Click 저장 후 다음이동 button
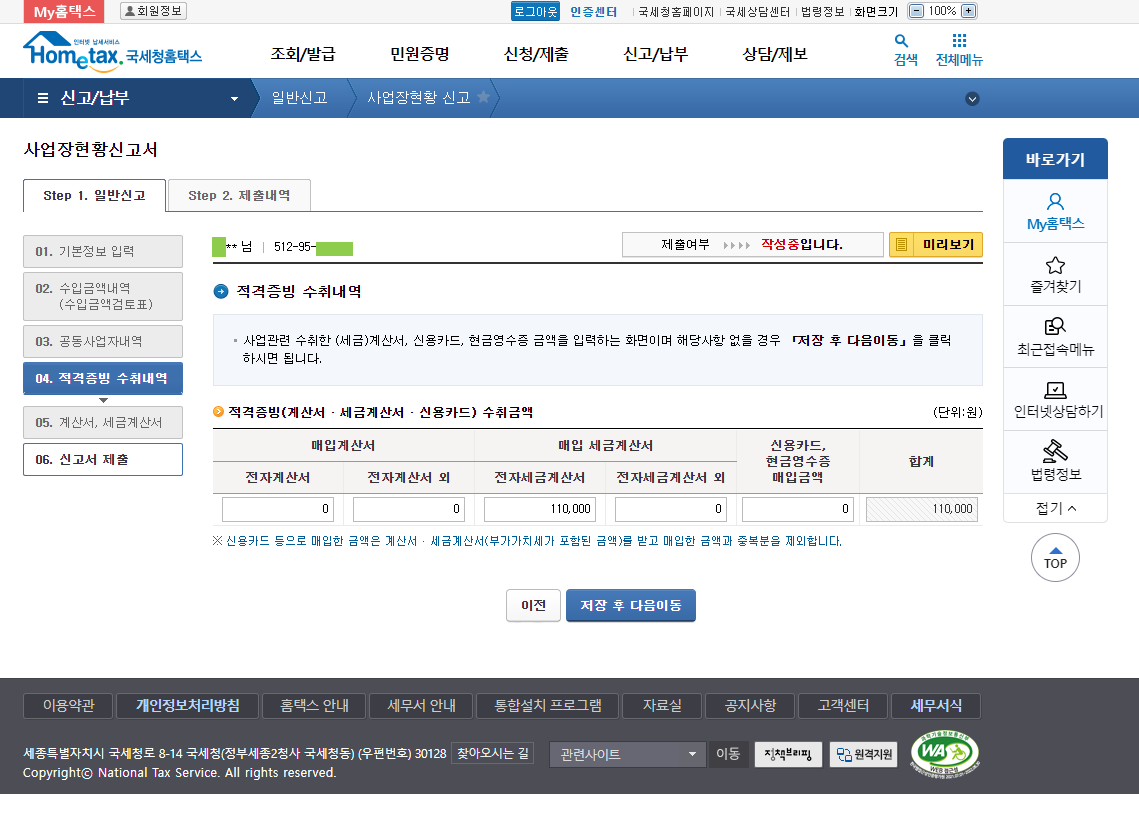The height and width of the screenshot is (816, 1139). click(631, 605)
